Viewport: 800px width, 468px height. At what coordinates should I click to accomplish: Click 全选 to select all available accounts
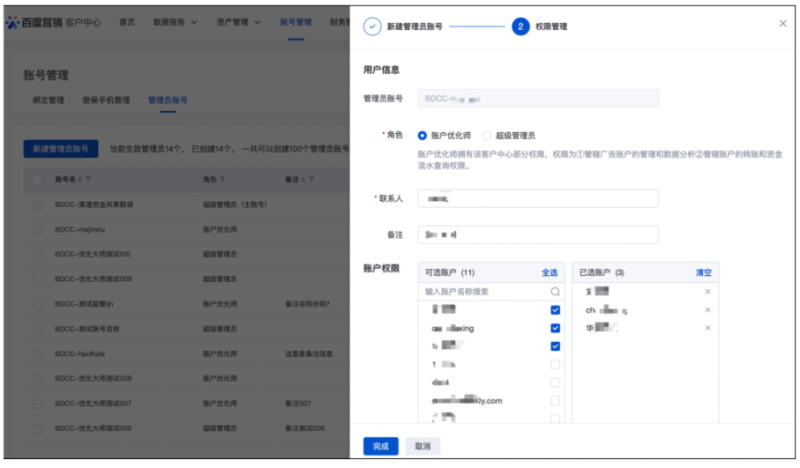[549, 273]
